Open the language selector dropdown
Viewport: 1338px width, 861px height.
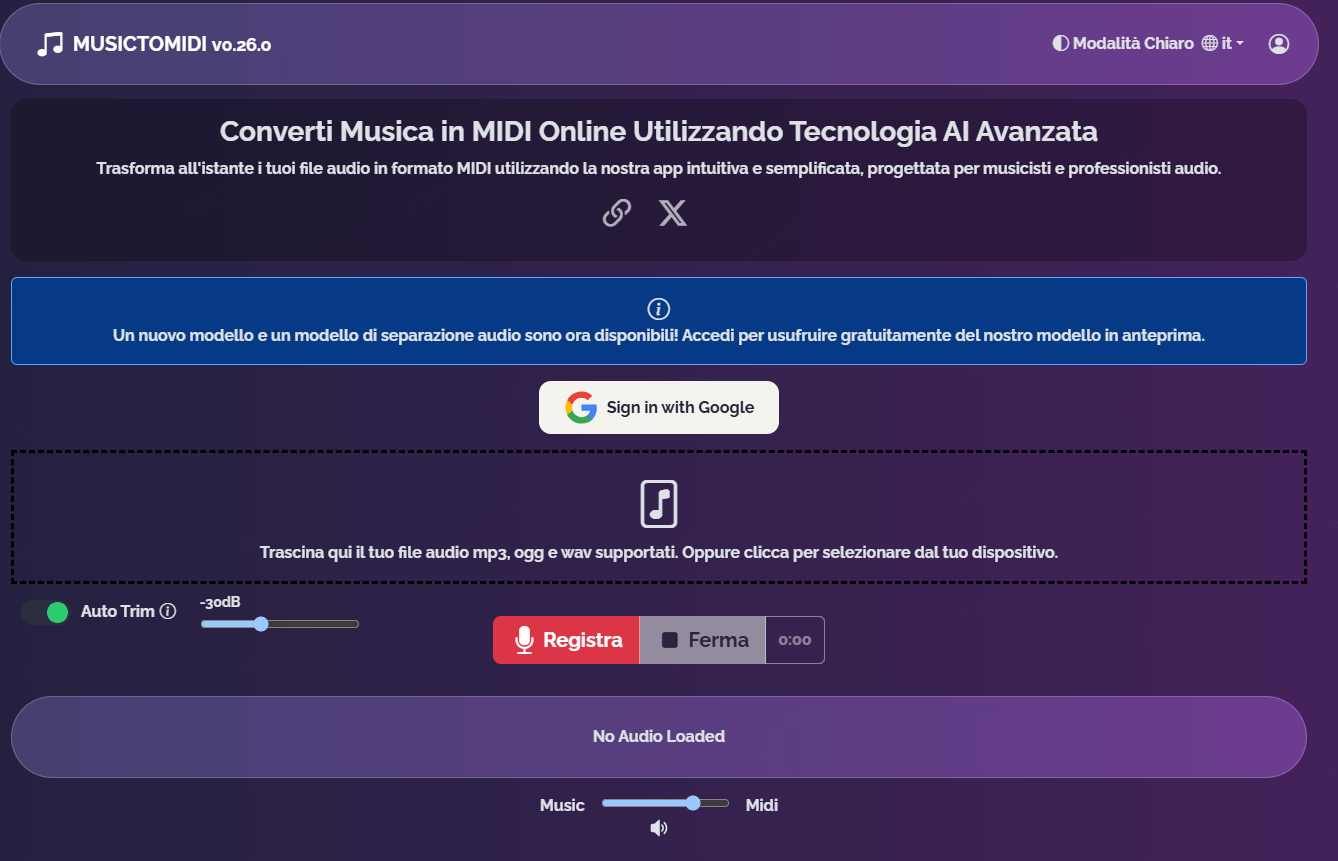click(x=1230, y=43)
